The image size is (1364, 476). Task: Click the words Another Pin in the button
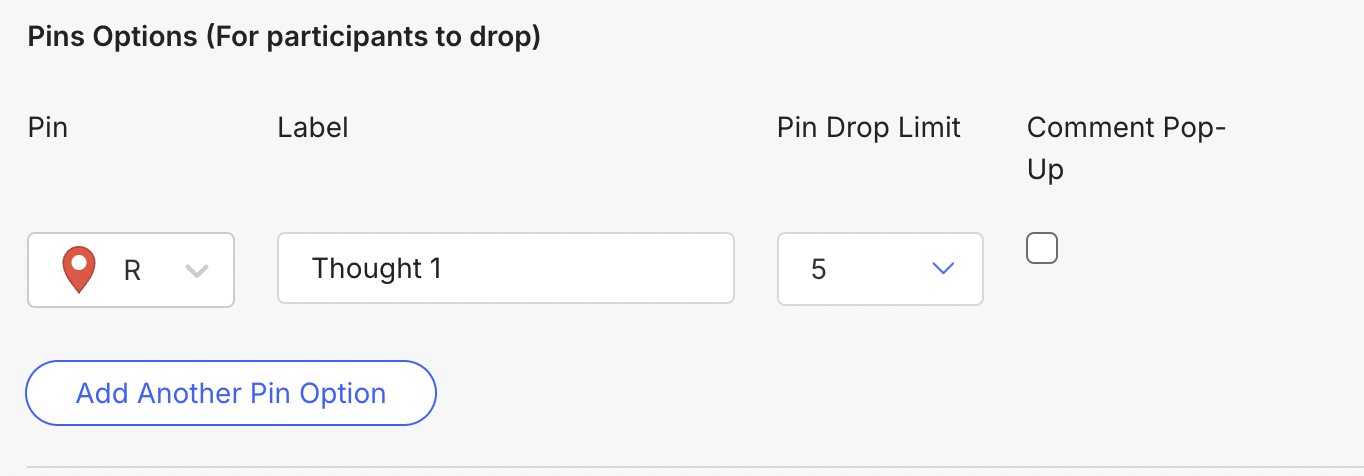213,393
